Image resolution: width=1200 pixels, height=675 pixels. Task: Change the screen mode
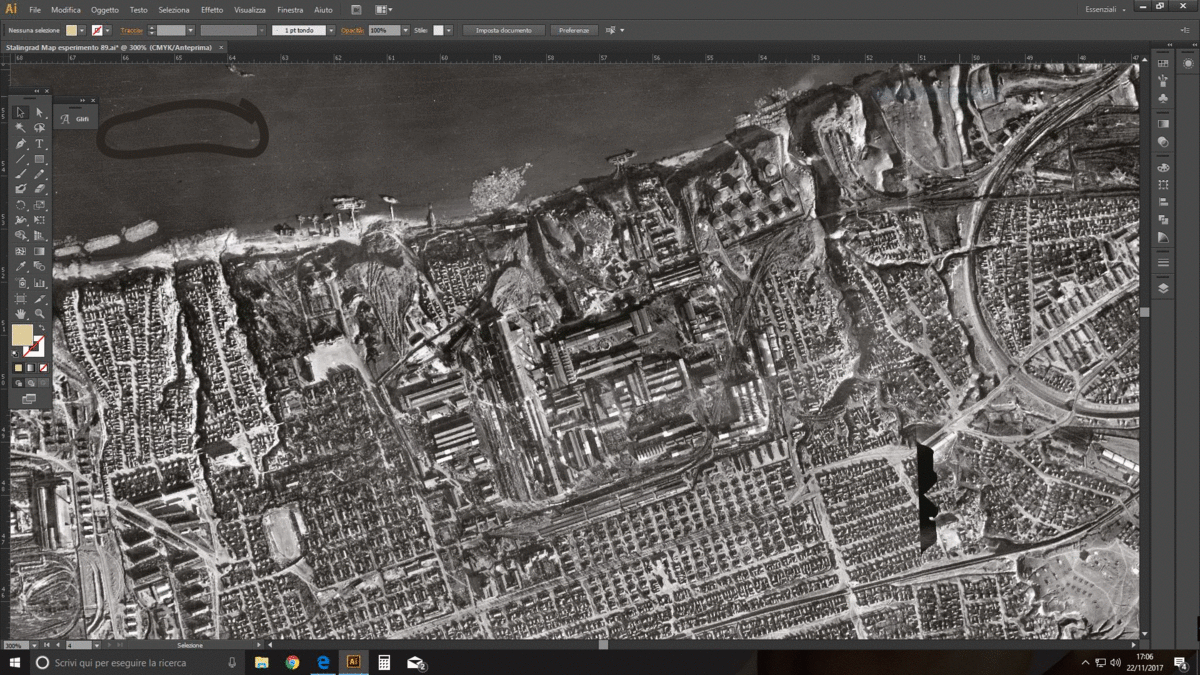(29, 399)
